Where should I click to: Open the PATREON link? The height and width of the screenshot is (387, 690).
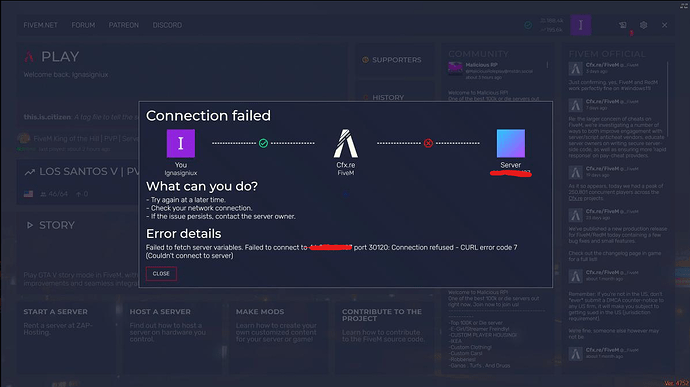(124, 25)
